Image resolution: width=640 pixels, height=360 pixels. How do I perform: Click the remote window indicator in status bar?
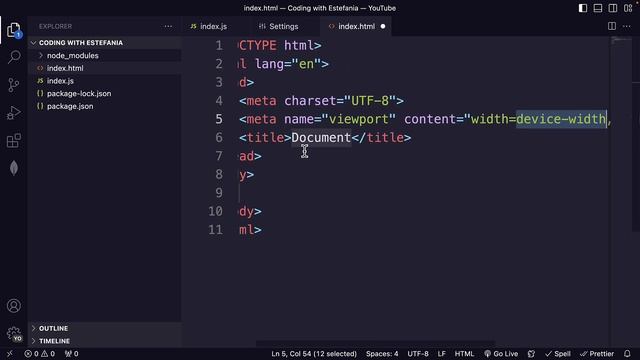click(x=9, y=353)
